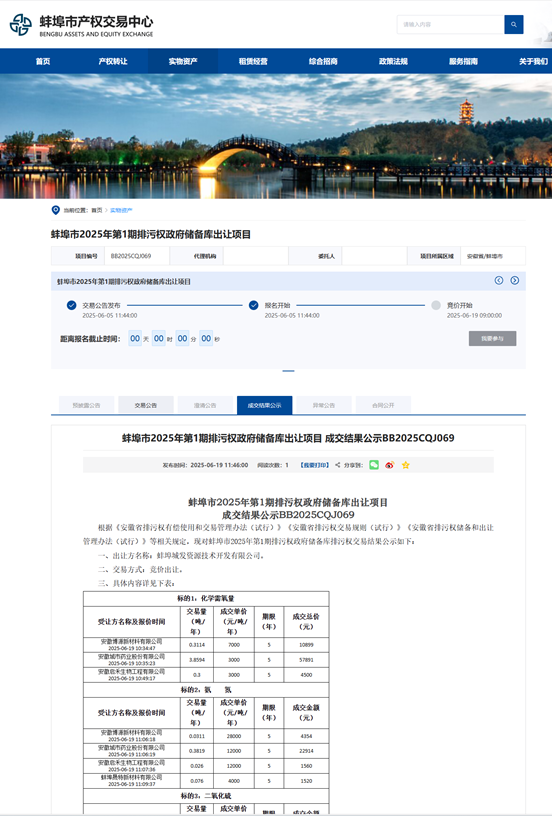Follow the 实物资产 breadcrumb link
The width and height of the screenshot is (552, 816).
click(121, 211)
